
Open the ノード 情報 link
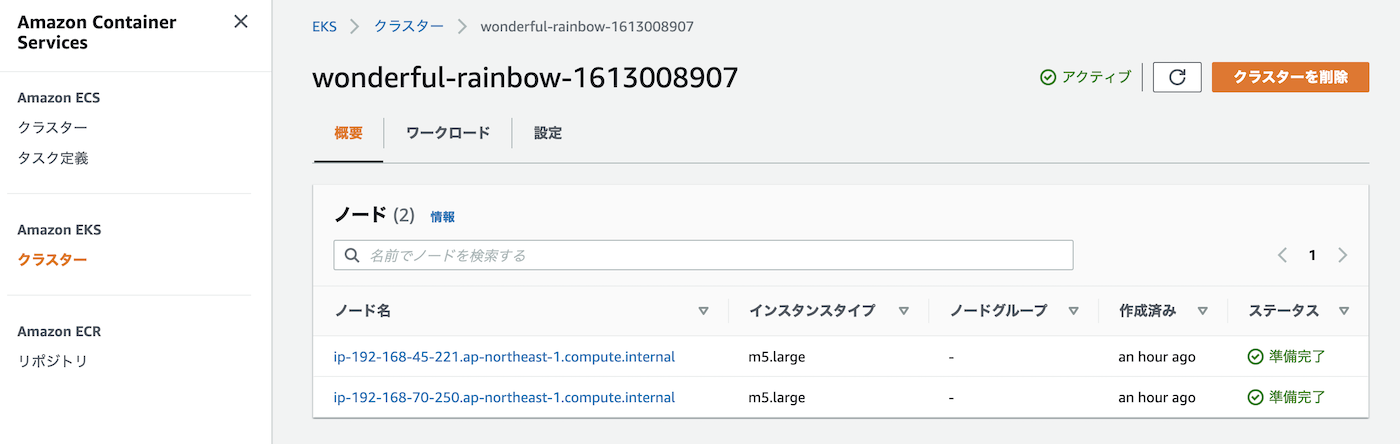442,216
